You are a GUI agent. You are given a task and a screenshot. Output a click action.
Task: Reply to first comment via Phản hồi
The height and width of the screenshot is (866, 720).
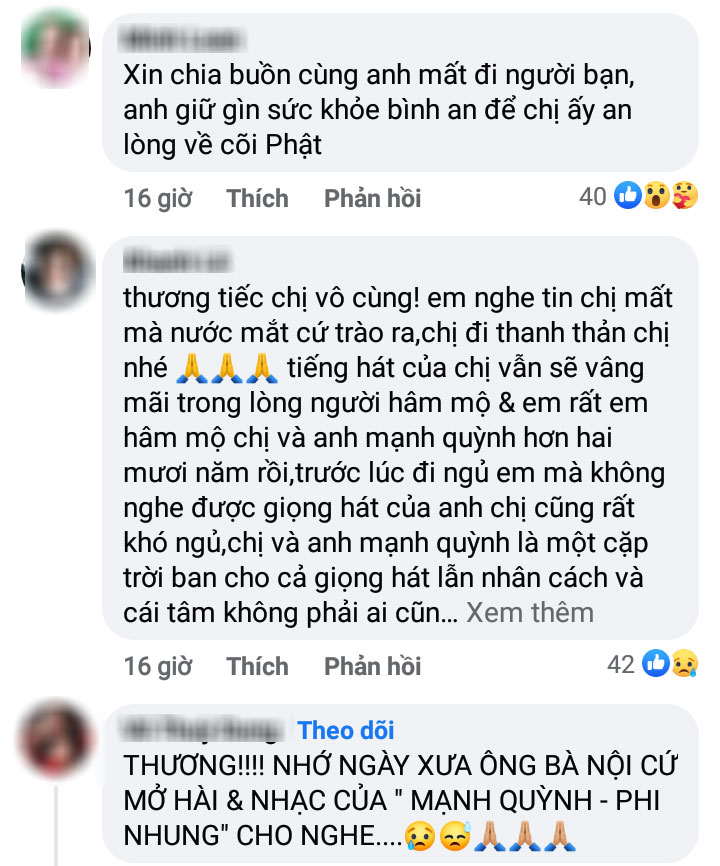pos(372,198)
